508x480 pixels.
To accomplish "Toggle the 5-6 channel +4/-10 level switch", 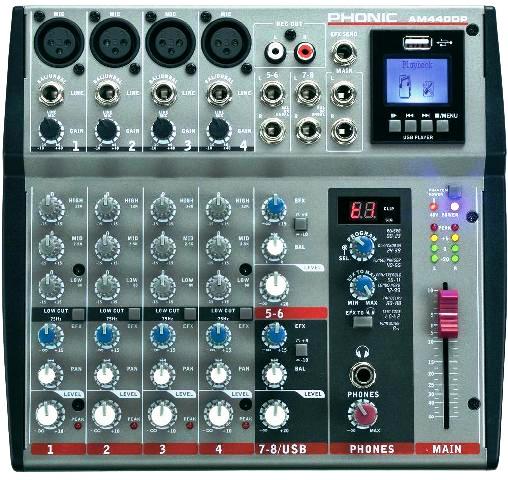I will pos(301,224).
